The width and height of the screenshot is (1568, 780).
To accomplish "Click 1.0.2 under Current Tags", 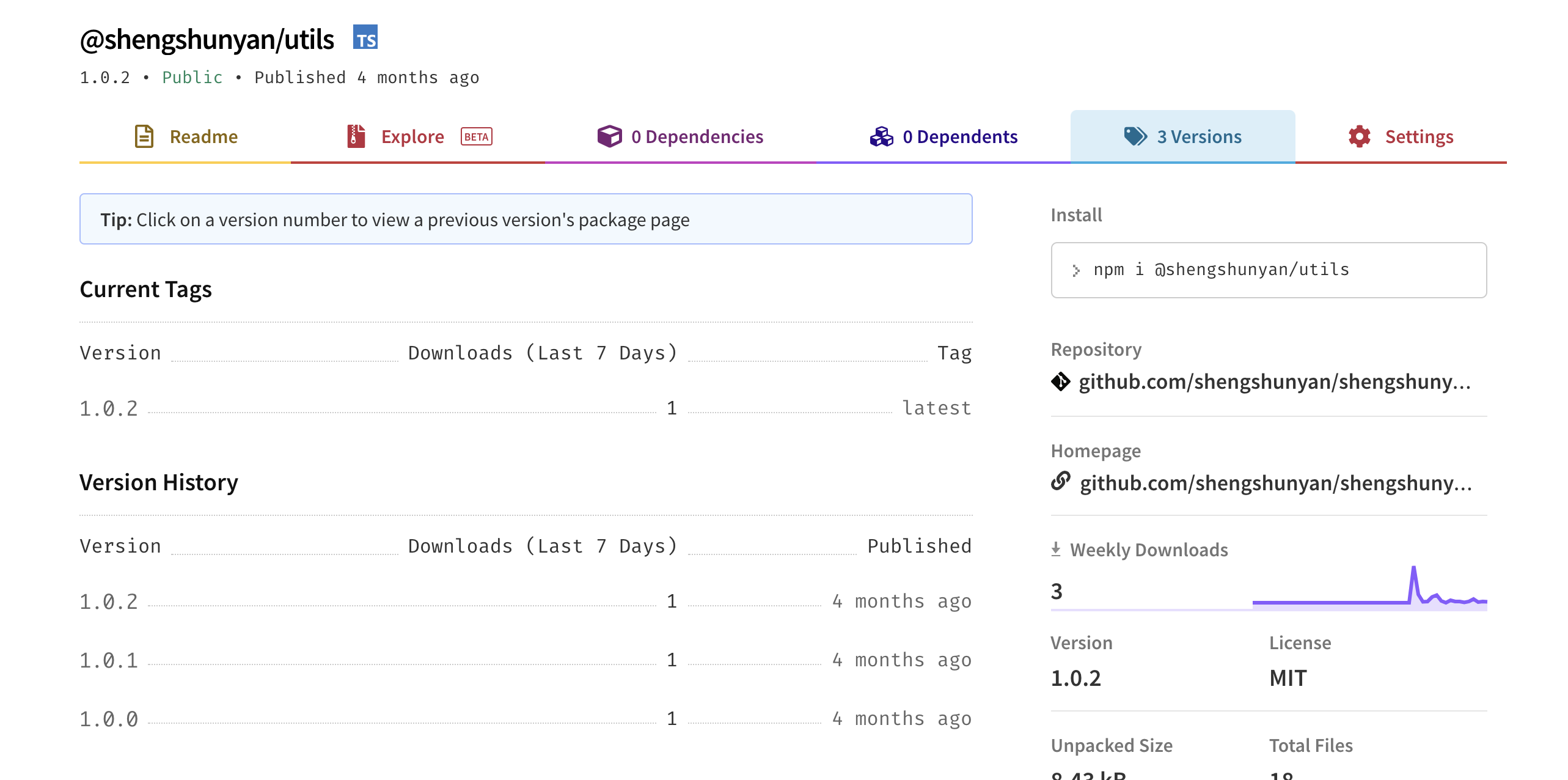I will point(109,409).
